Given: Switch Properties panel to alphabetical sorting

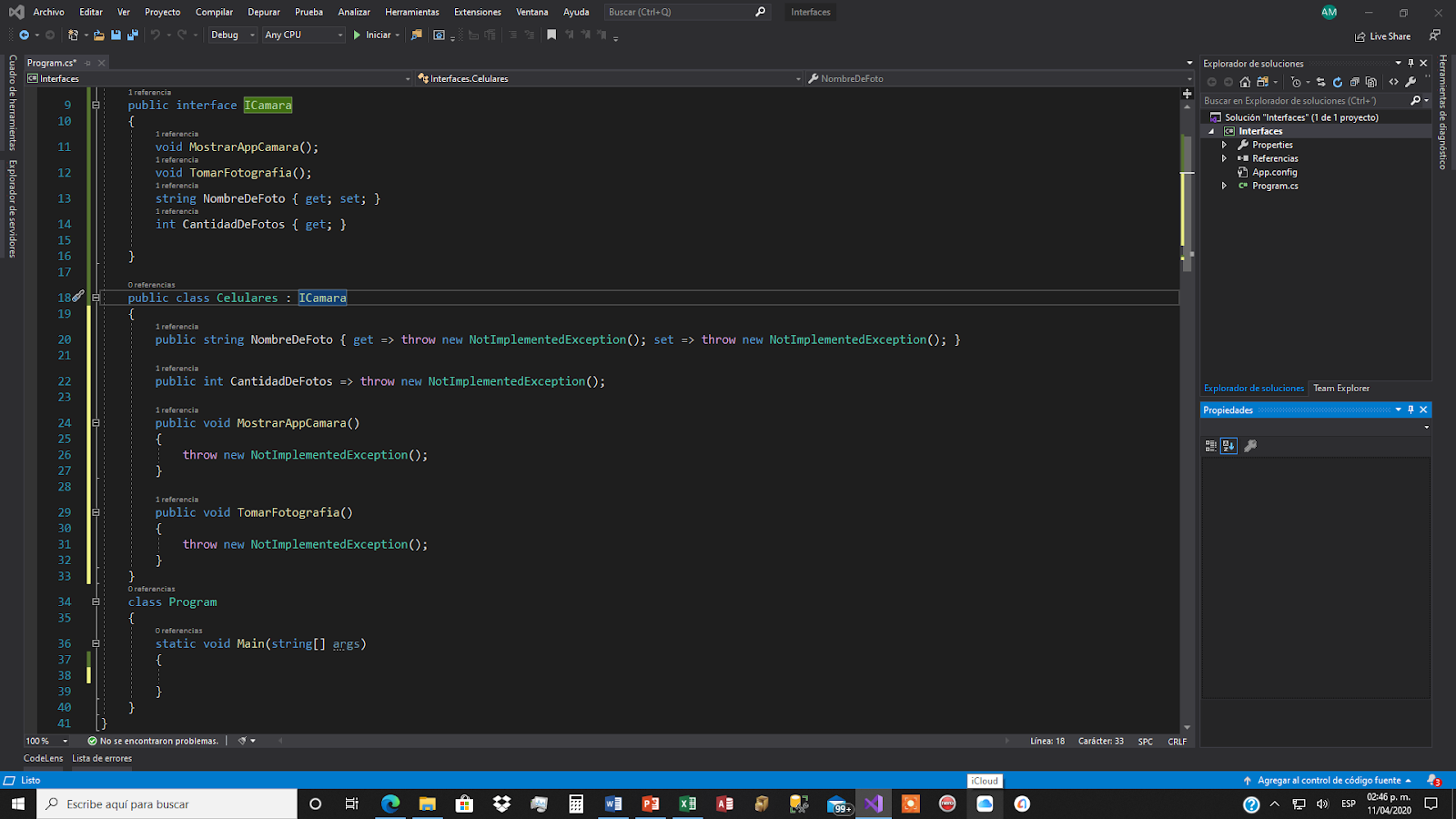Looking at the screenshot, I should (x=1228, y=445).
